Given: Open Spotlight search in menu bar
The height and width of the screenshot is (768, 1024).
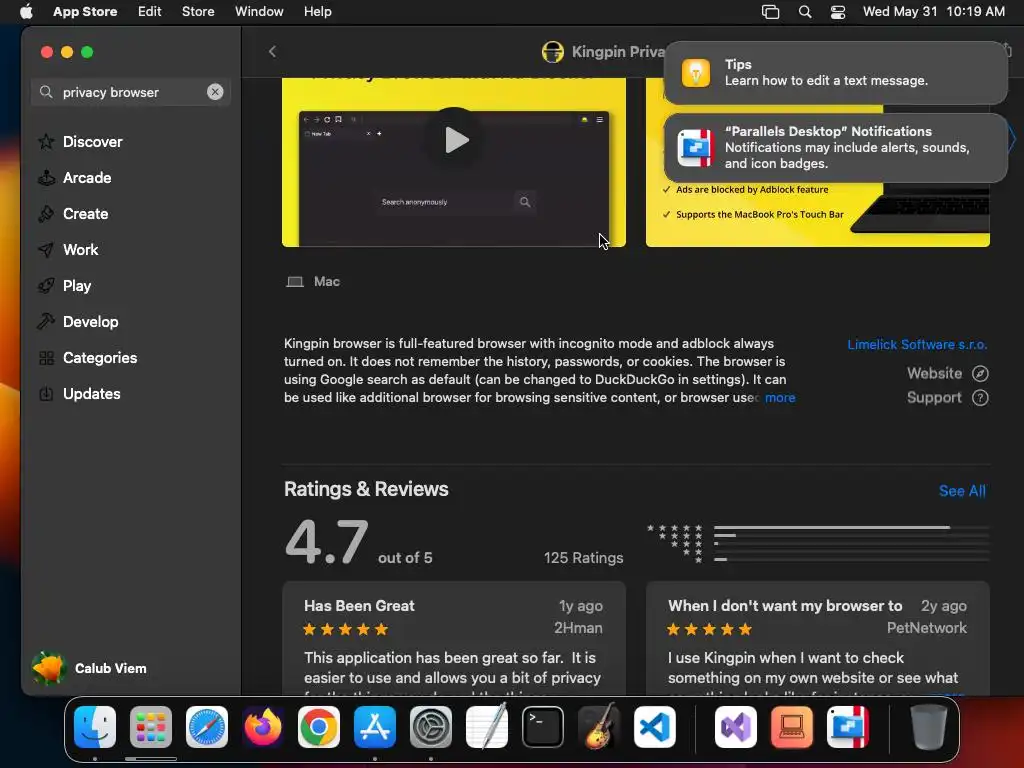Looking at the screenshot, I should 805,12.
